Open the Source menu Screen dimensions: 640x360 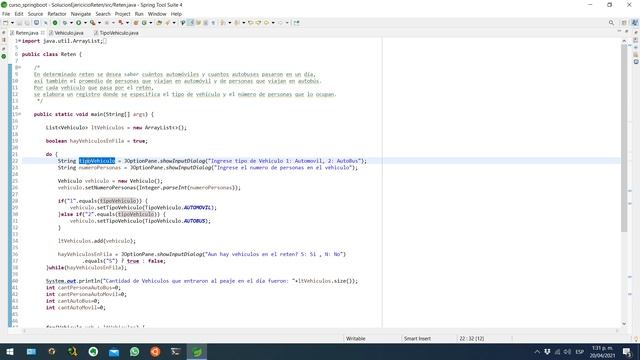(x=35, y=14)
